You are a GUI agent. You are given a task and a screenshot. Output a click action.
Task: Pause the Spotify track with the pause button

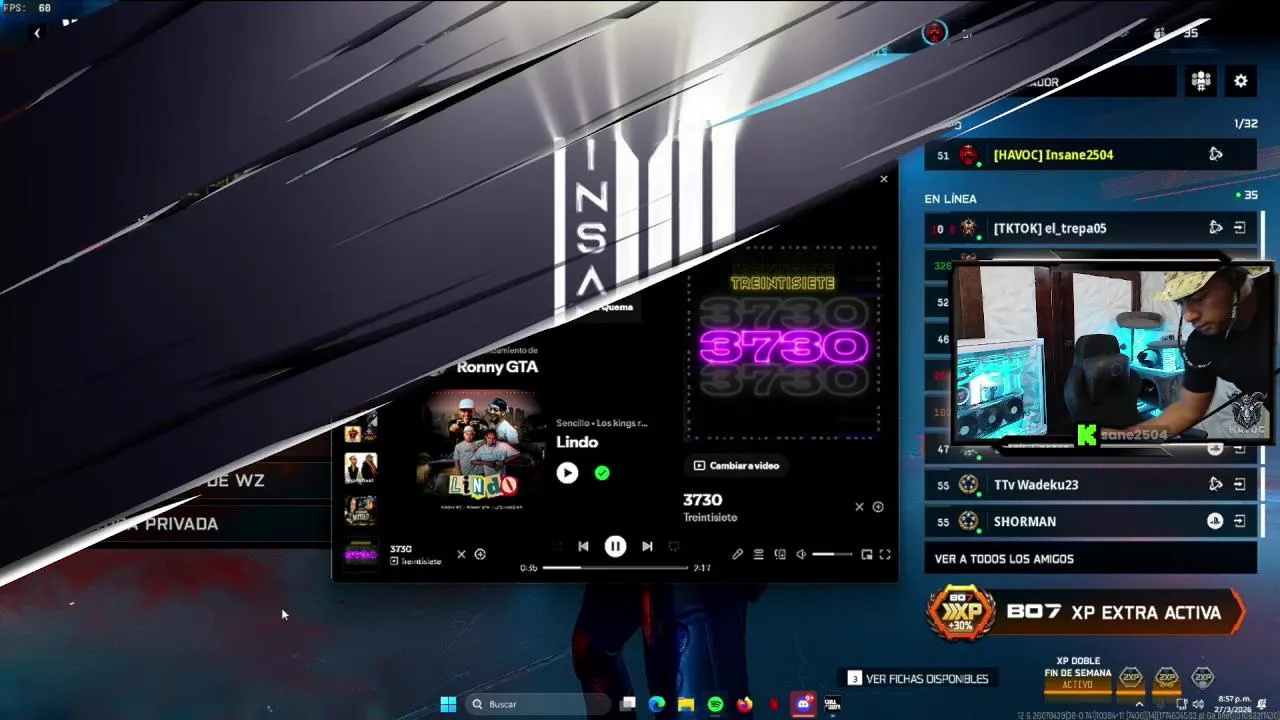pyautogui.click(x=615, y=546)
